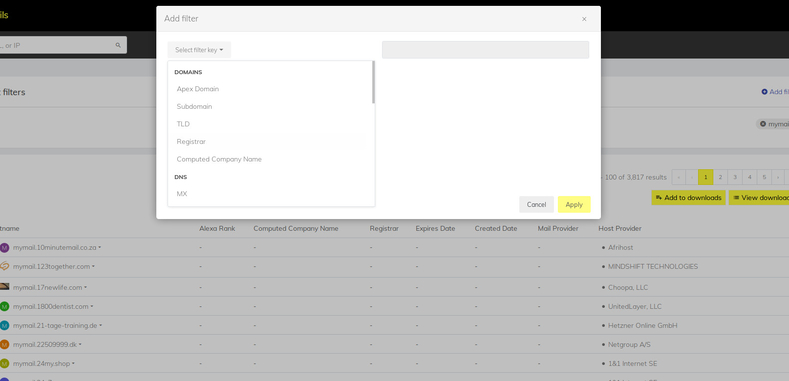Apply the selected filter
The height and width of the screenshot is (381, 789).
574,204
